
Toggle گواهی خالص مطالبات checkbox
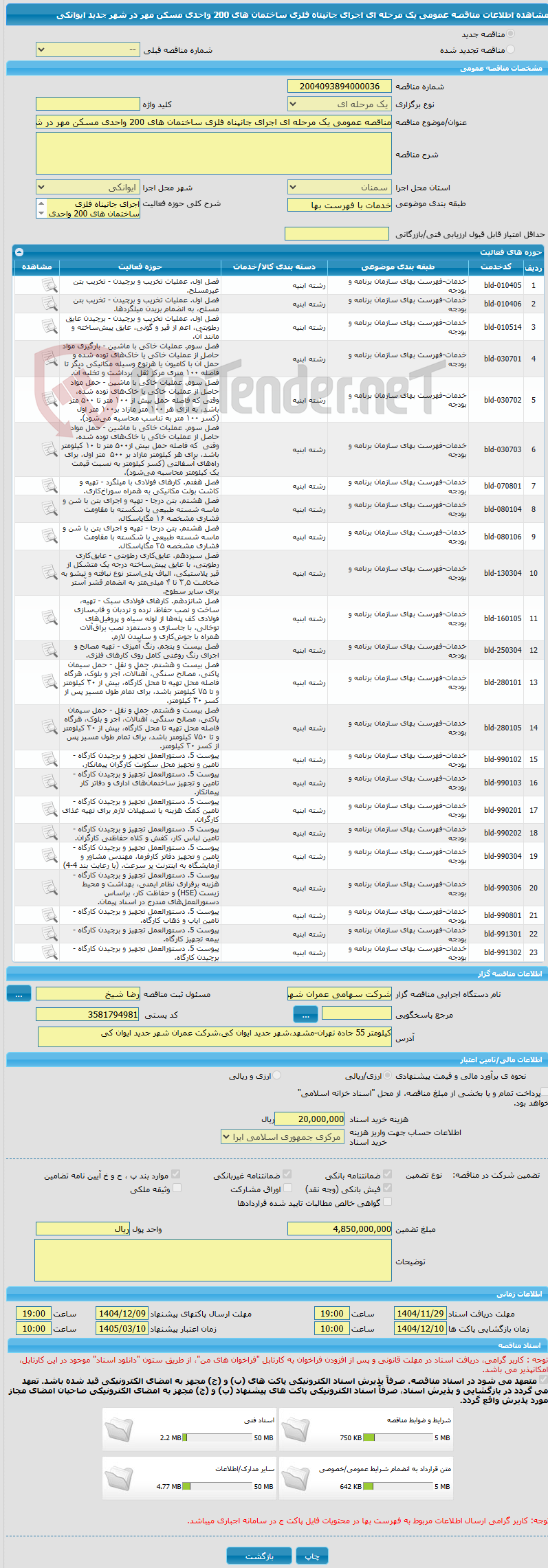[x=387, y=1202]
